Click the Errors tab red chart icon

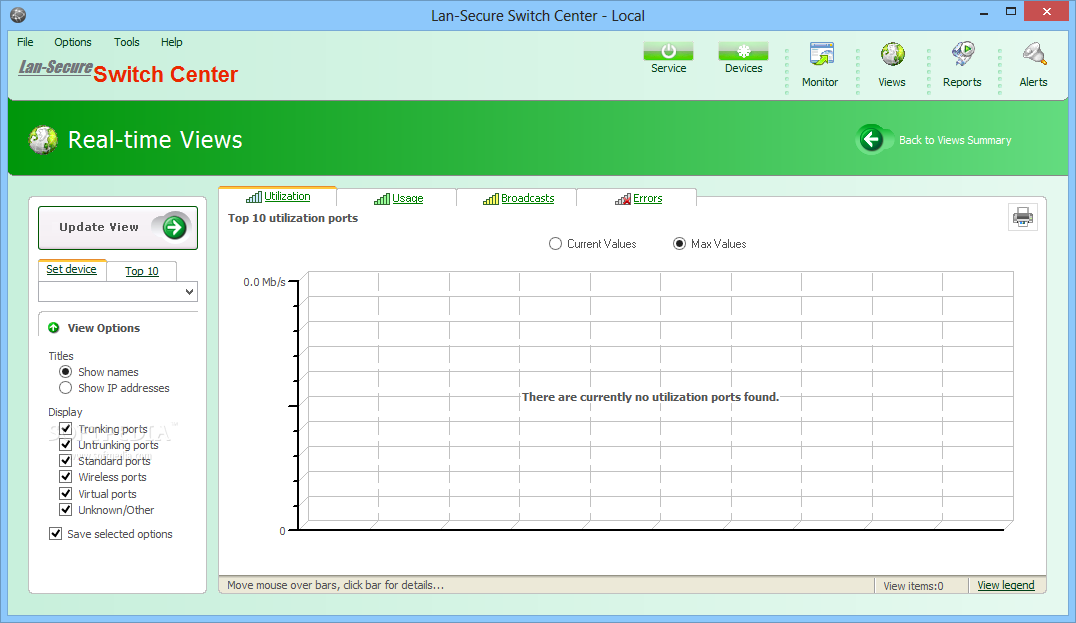[x=622, y=199]
